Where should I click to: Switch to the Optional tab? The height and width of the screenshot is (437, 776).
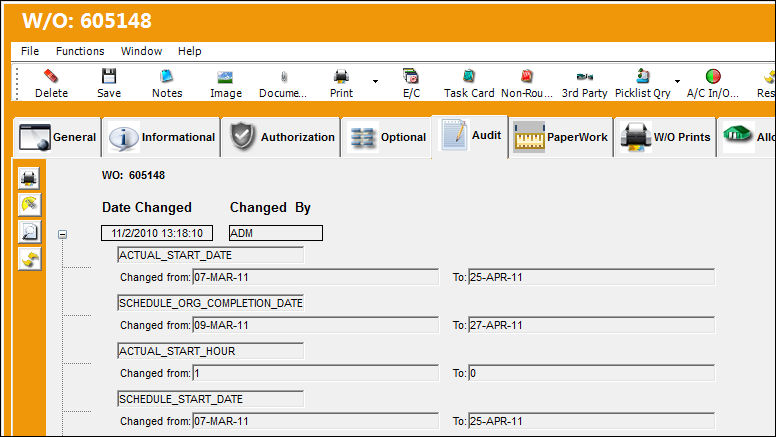click(387, 137)
